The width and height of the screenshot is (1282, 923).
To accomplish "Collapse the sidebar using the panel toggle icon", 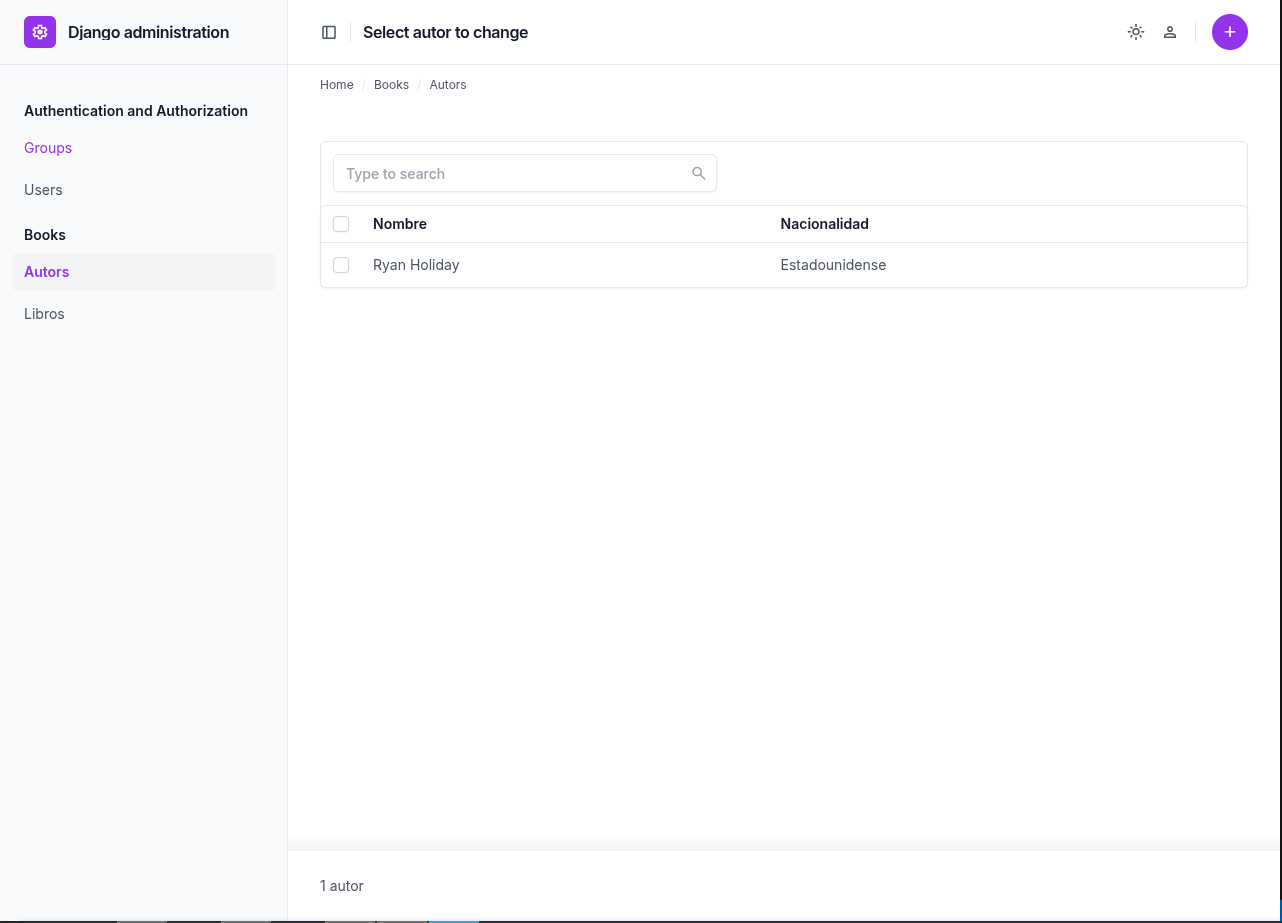I will [x=329, y=32].
